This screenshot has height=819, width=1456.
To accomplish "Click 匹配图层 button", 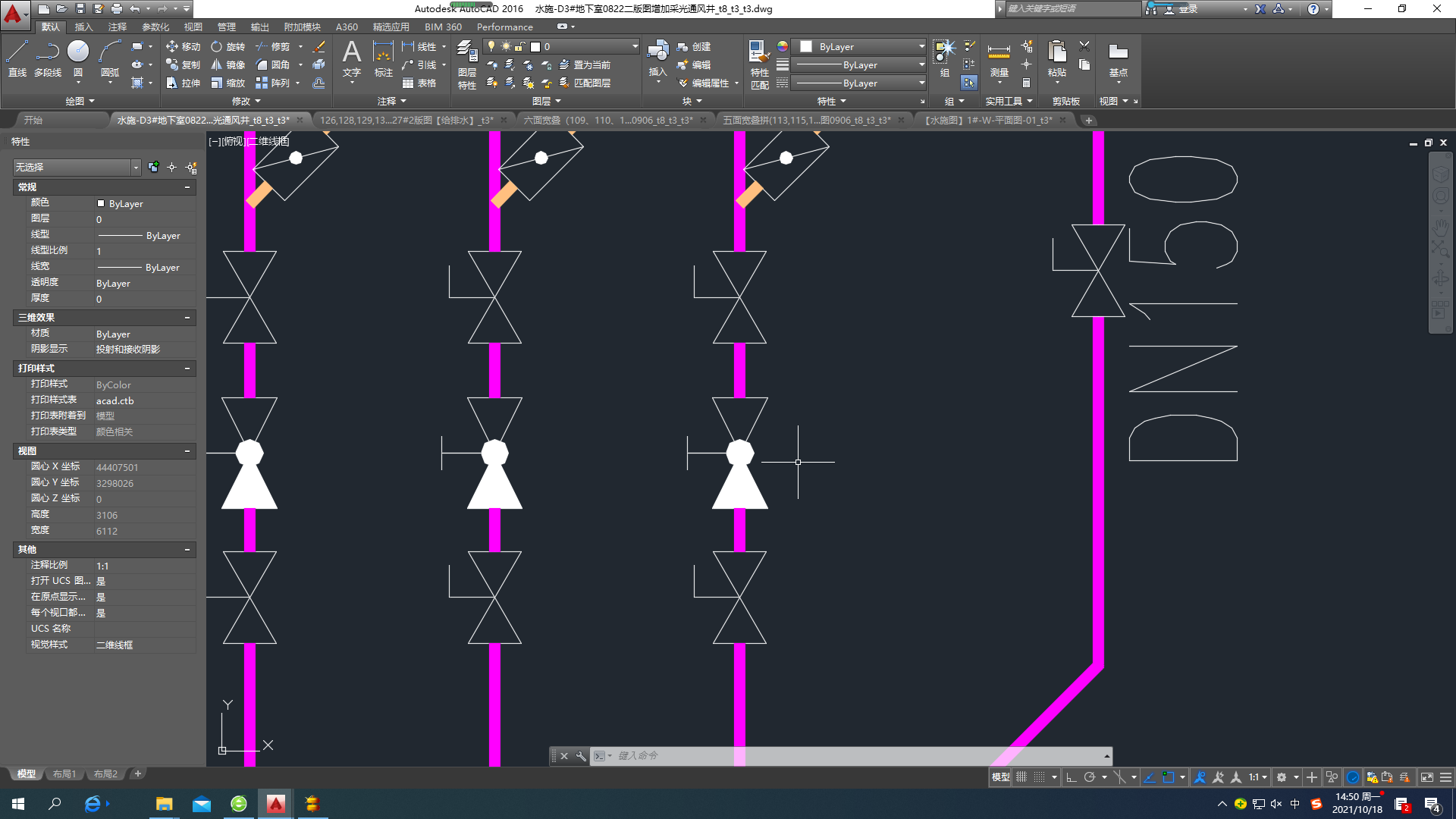I will point(584,83).
